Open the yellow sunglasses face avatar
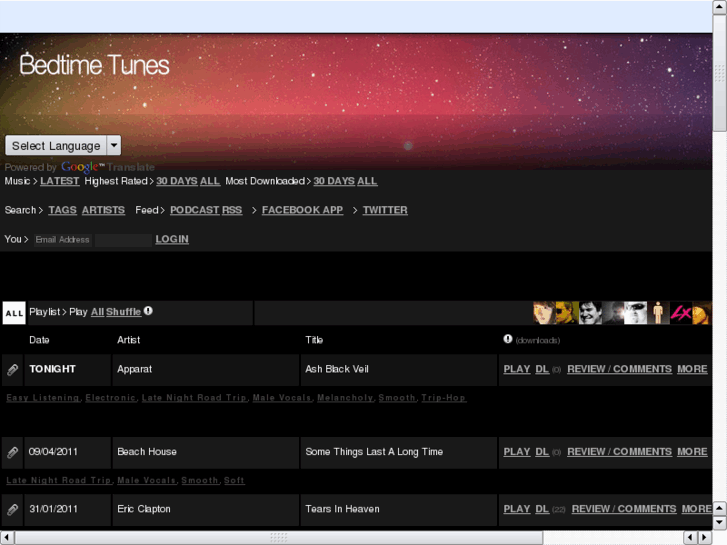 (567, 313)
